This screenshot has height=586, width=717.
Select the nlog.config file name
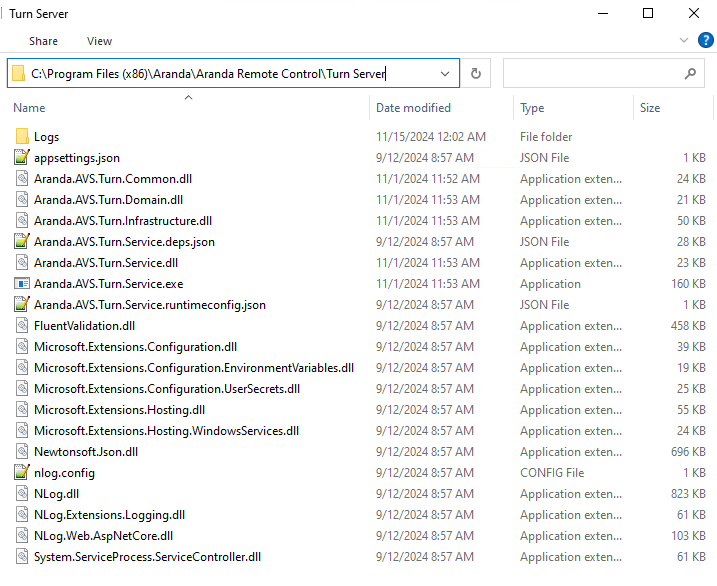coord(64,473)
